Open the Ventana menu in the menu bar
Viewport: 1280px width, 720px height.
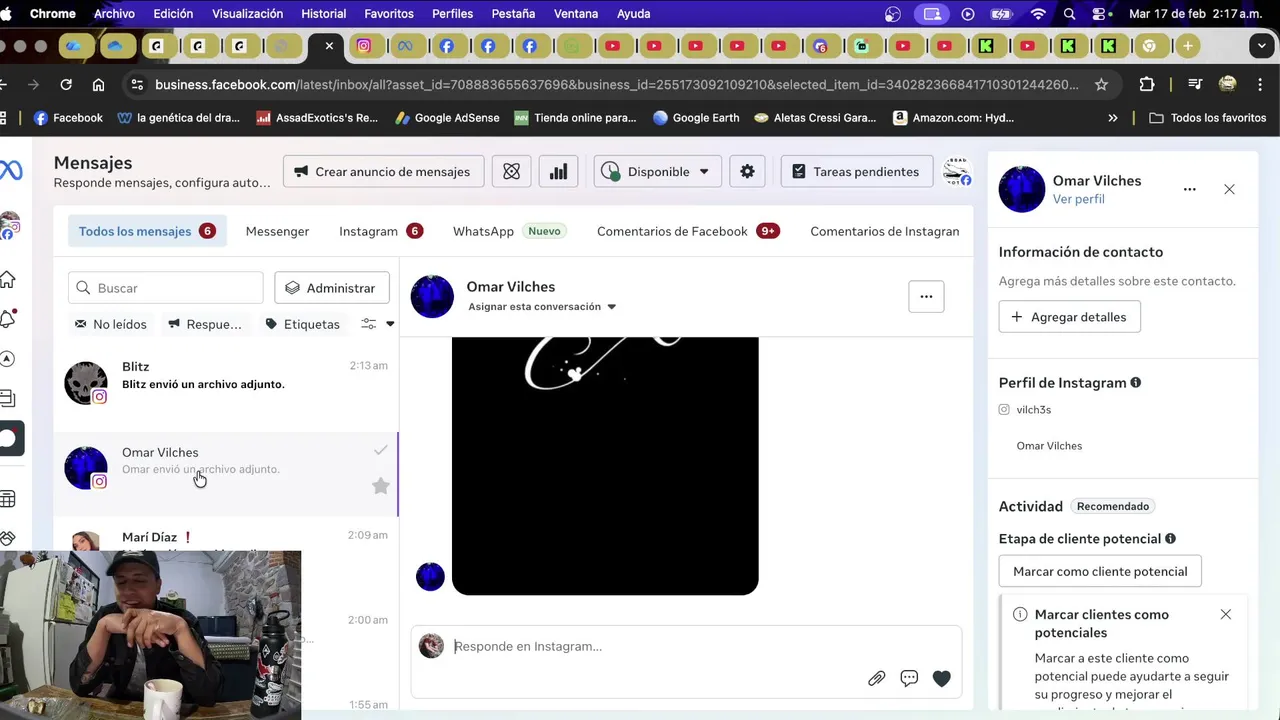pyautogui.click(x=575, y=14)
